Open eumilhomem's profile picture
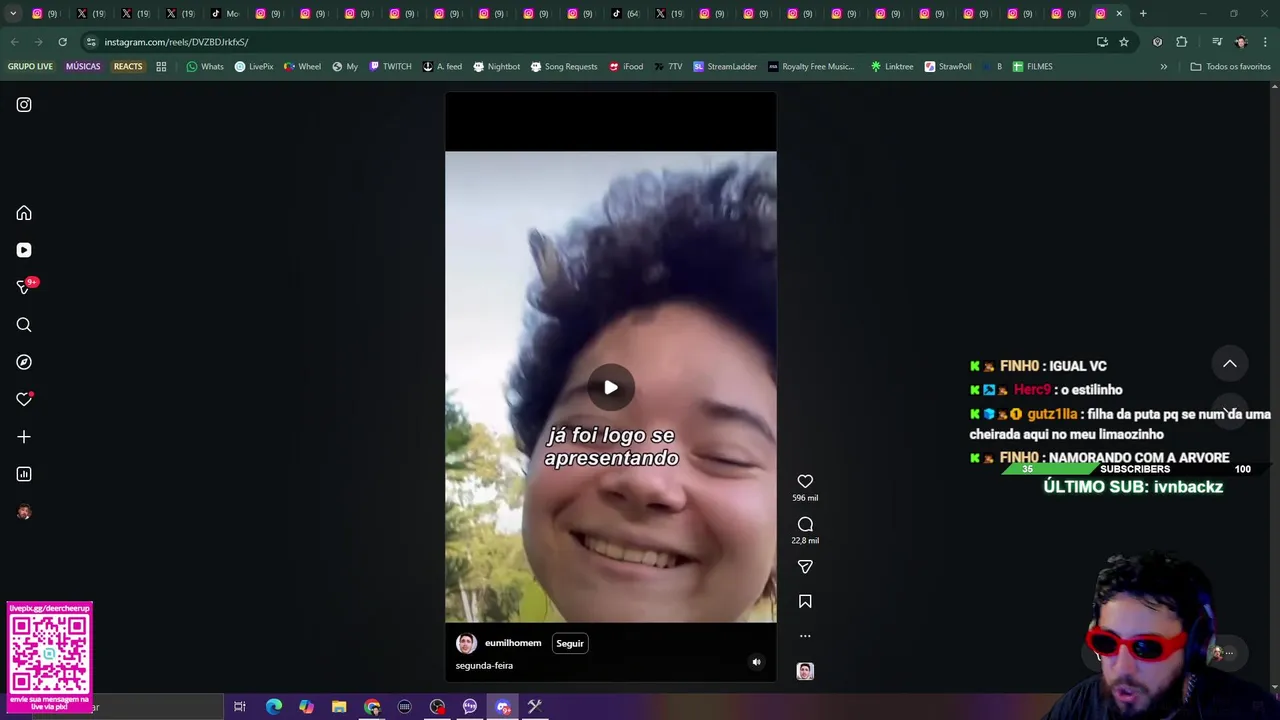The image size is (1280, 720). (466, 643)
